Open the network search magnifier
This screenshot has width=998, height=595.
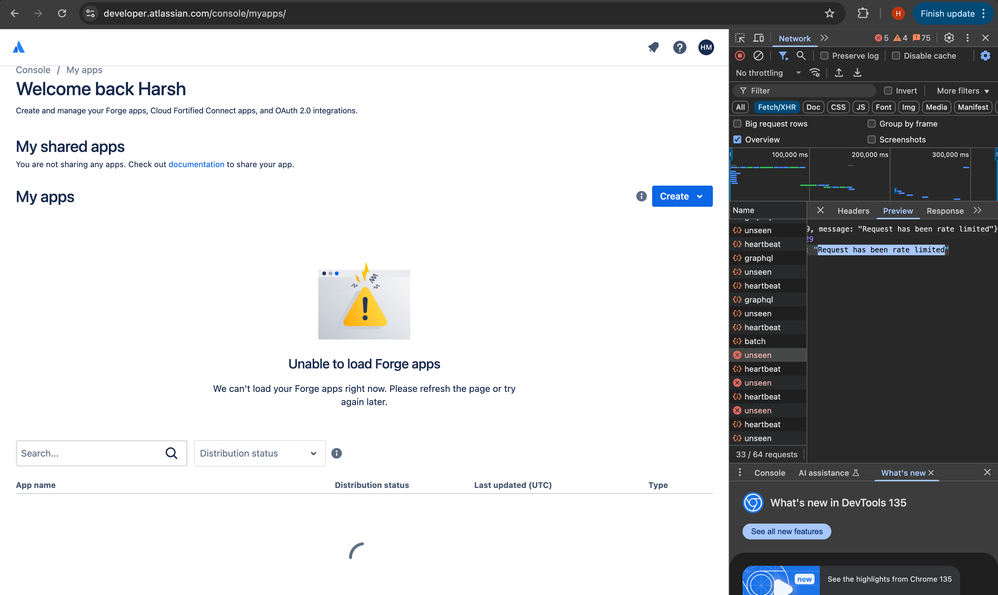pos(801,56)
